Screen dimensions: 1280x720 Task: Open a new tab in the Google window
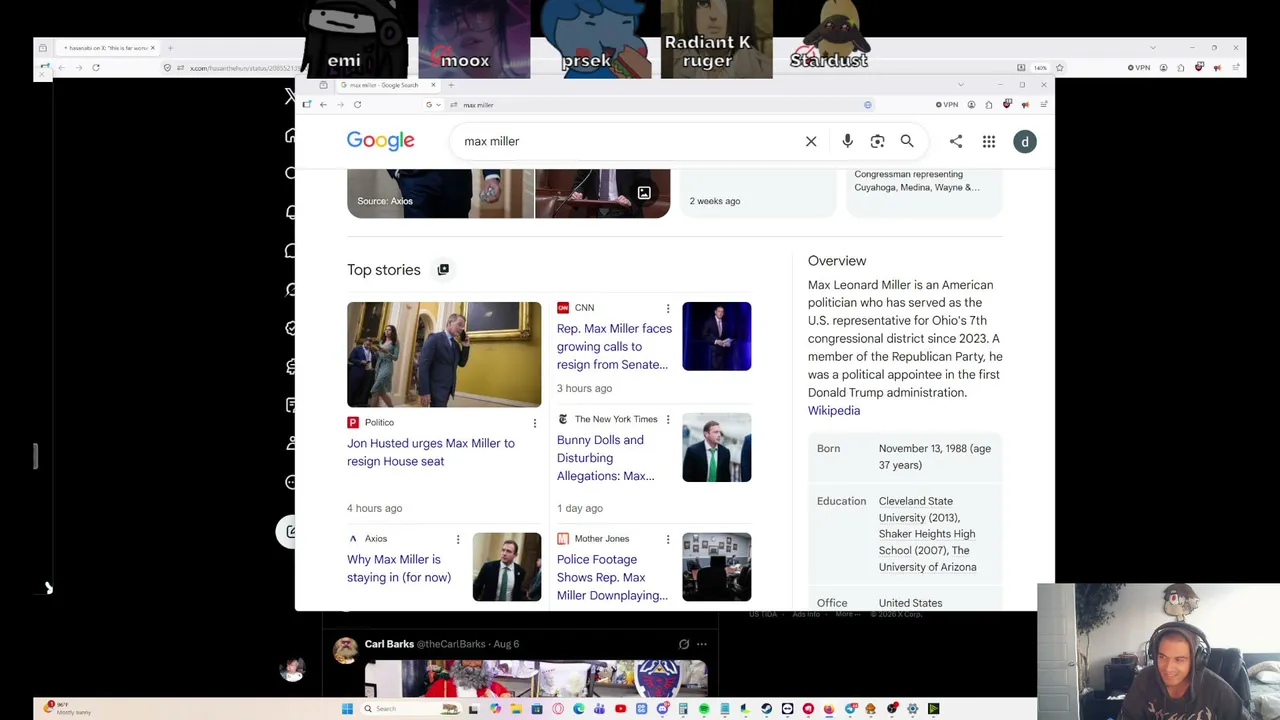(x=451, y=85)
